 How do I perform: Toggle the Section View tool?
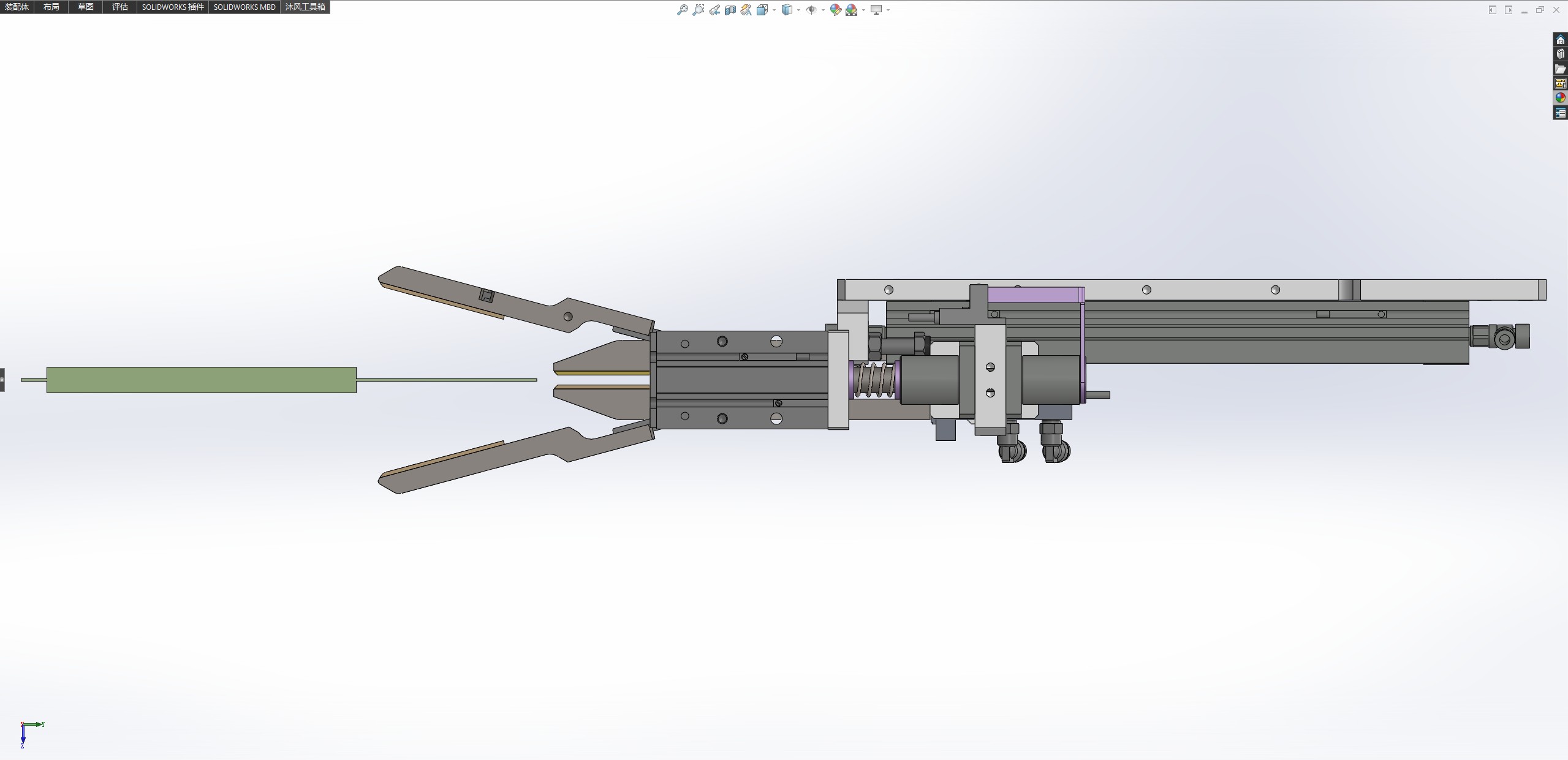coord(730,10)
